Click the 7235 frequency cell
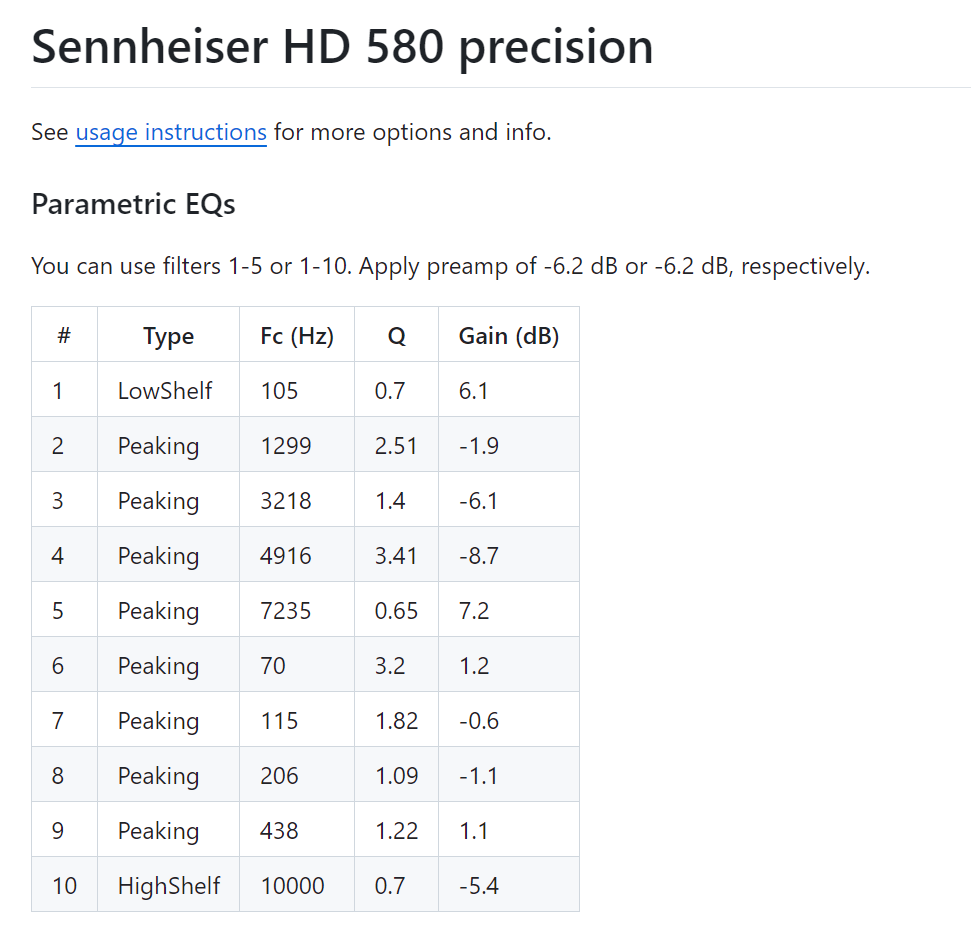Viewport: 971px width, 934px height. coord(285,610)
